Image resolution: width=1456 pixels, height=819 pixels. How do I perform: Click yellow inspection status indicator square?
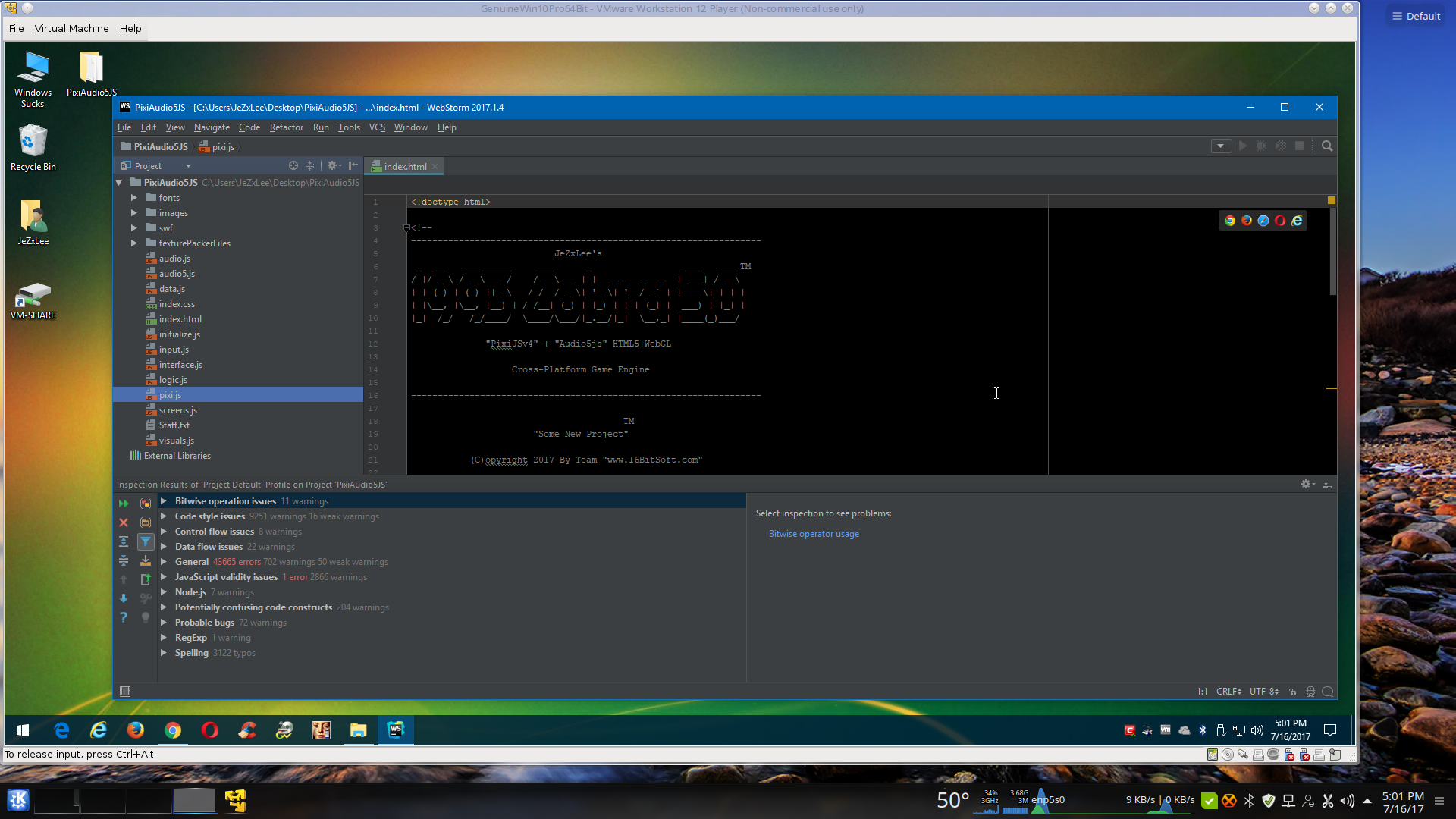1331,200
